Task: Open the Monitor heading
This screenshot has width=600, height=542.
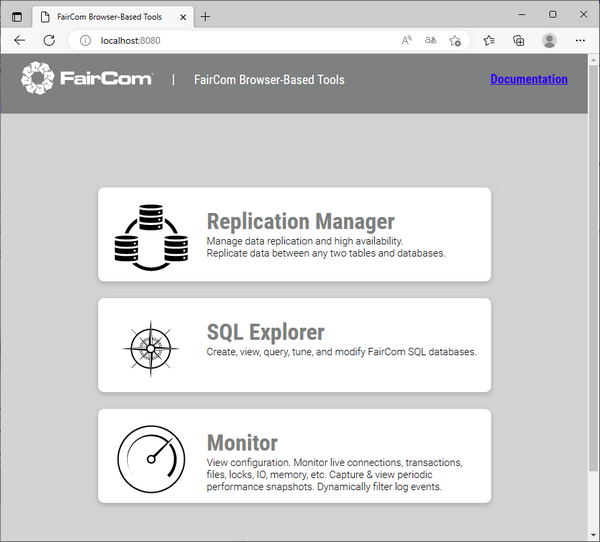Action: coord(242,443)
